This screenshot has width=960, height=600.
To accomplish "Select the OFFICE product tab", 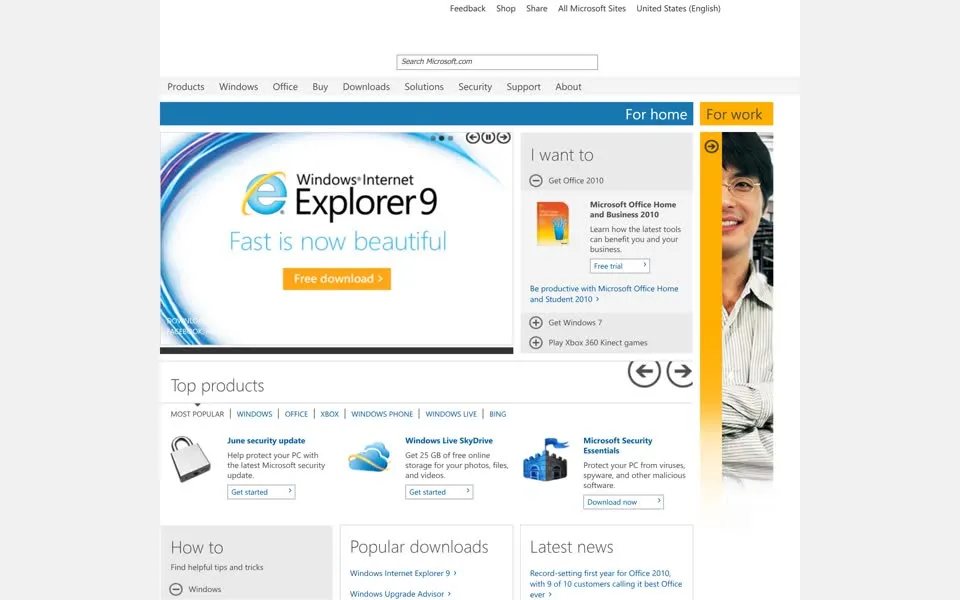I will pyautogui.click(x=296, y=414).
